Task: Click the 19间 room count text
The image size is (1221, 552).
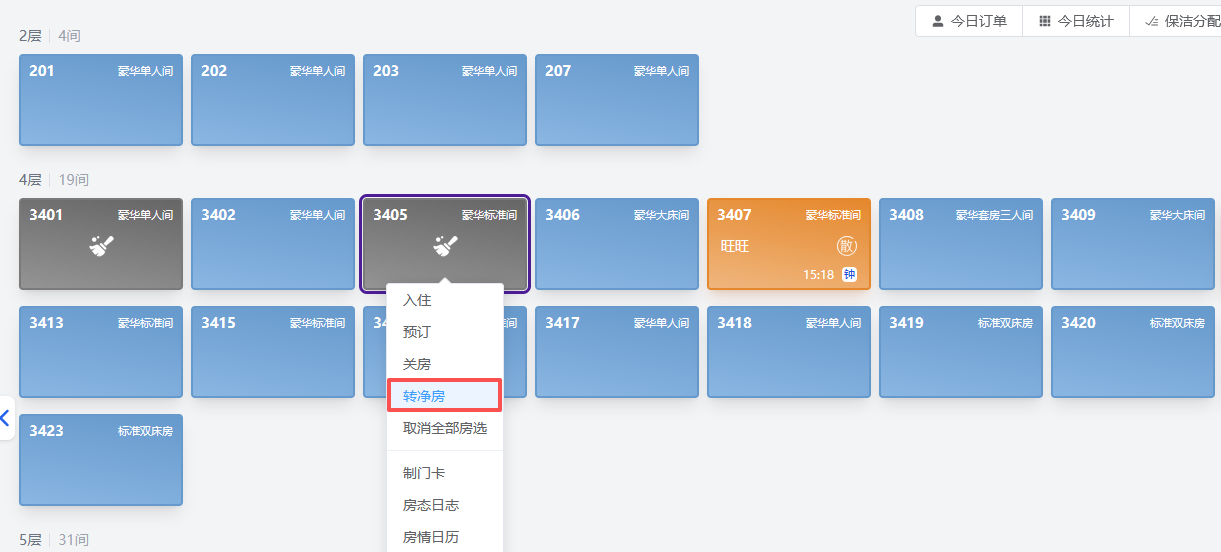Action: pos(73,180)
